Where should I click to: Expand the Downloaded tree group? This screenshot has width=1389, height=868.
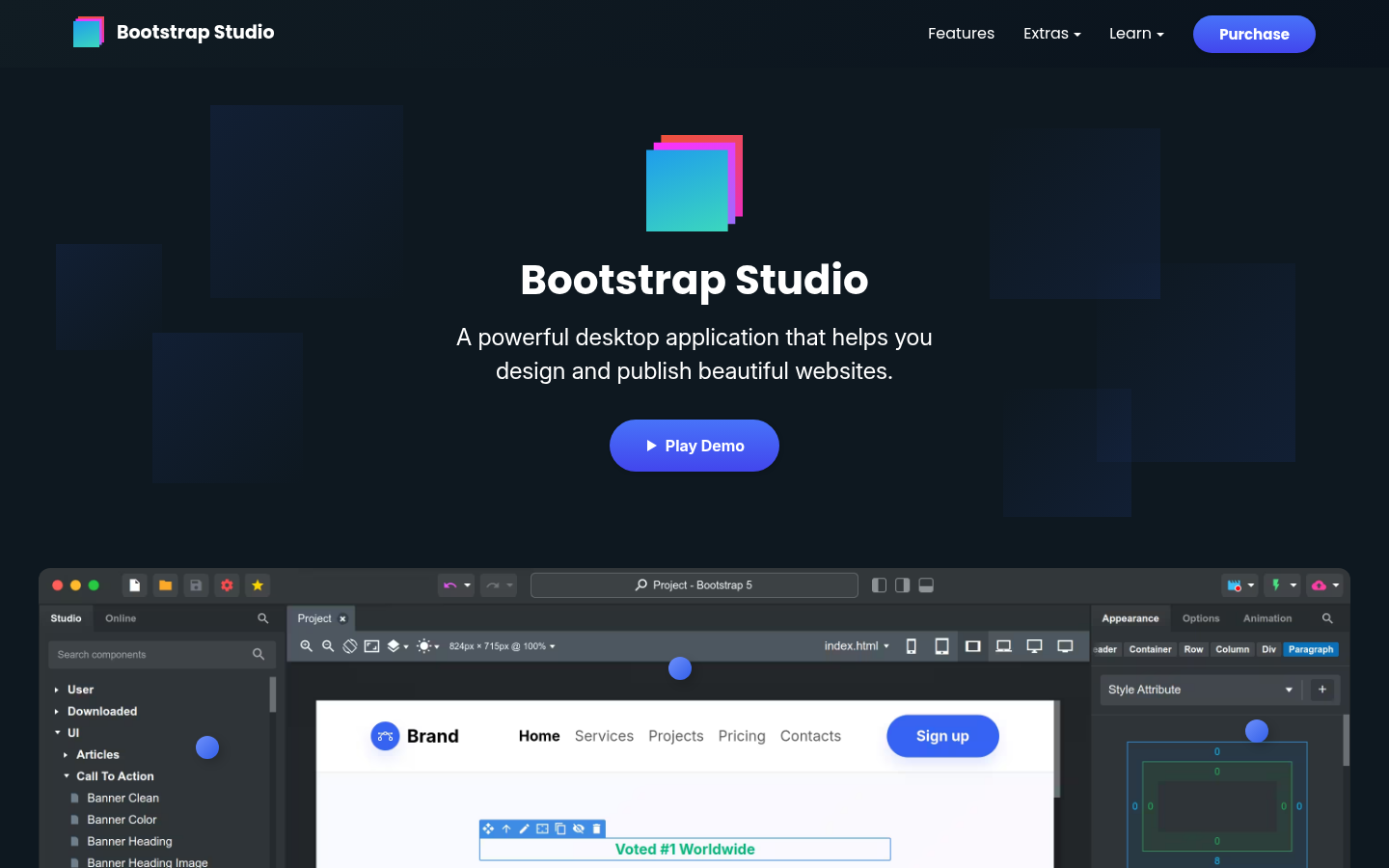pos(57,712)
